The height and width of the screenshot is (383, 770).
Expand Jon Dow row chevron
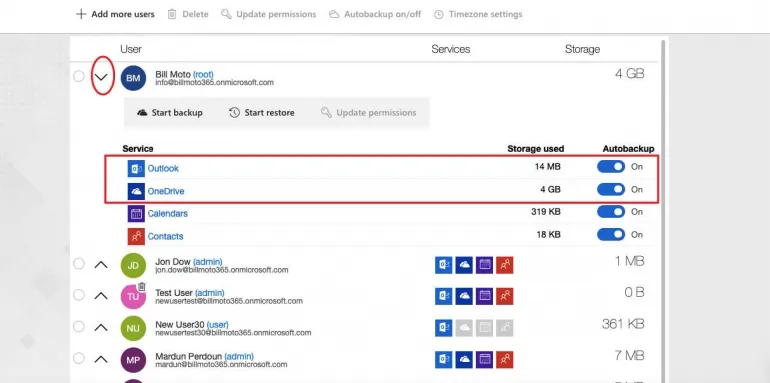(x=101, y=265)
